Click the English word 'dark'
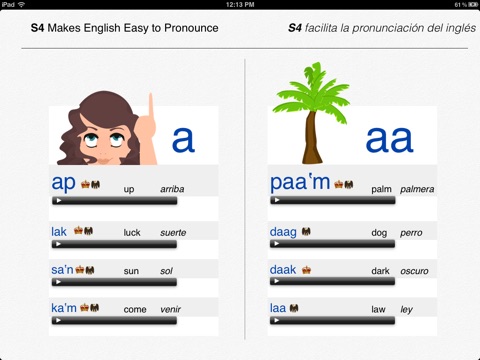The height and width of the screenshot is (360, 480). [x=380, y=271]
